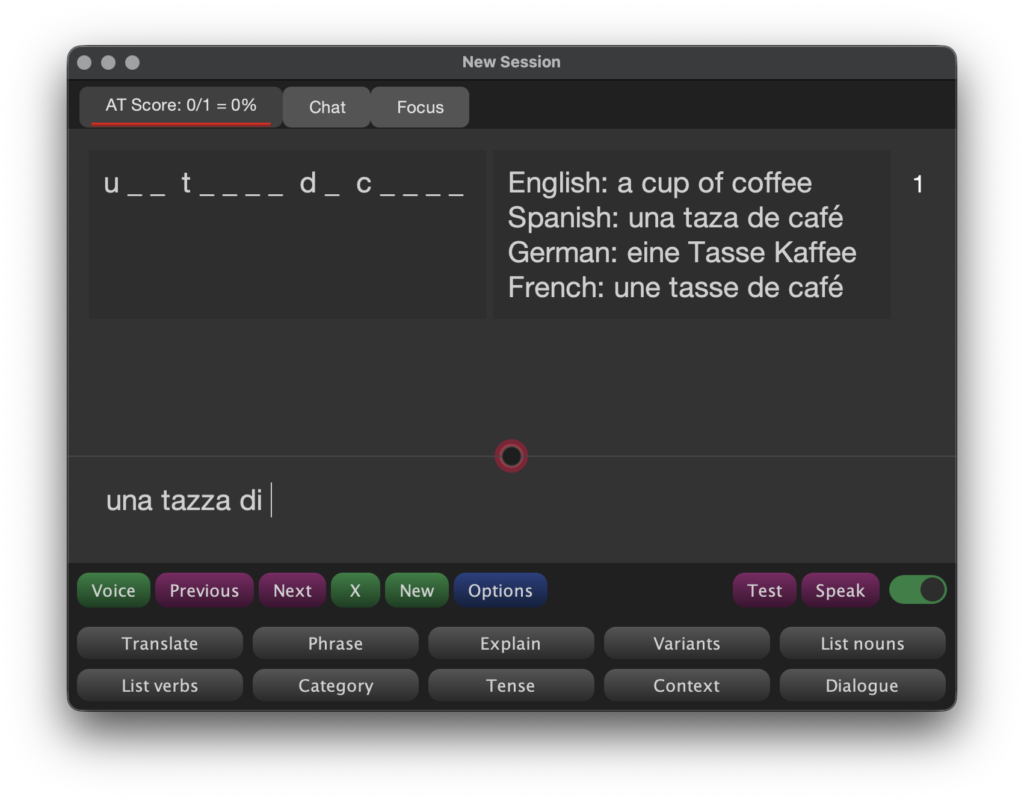This screenshot has width=1024, height=800.
Task: Get Context for the phrase
Action: coord(687,686)
